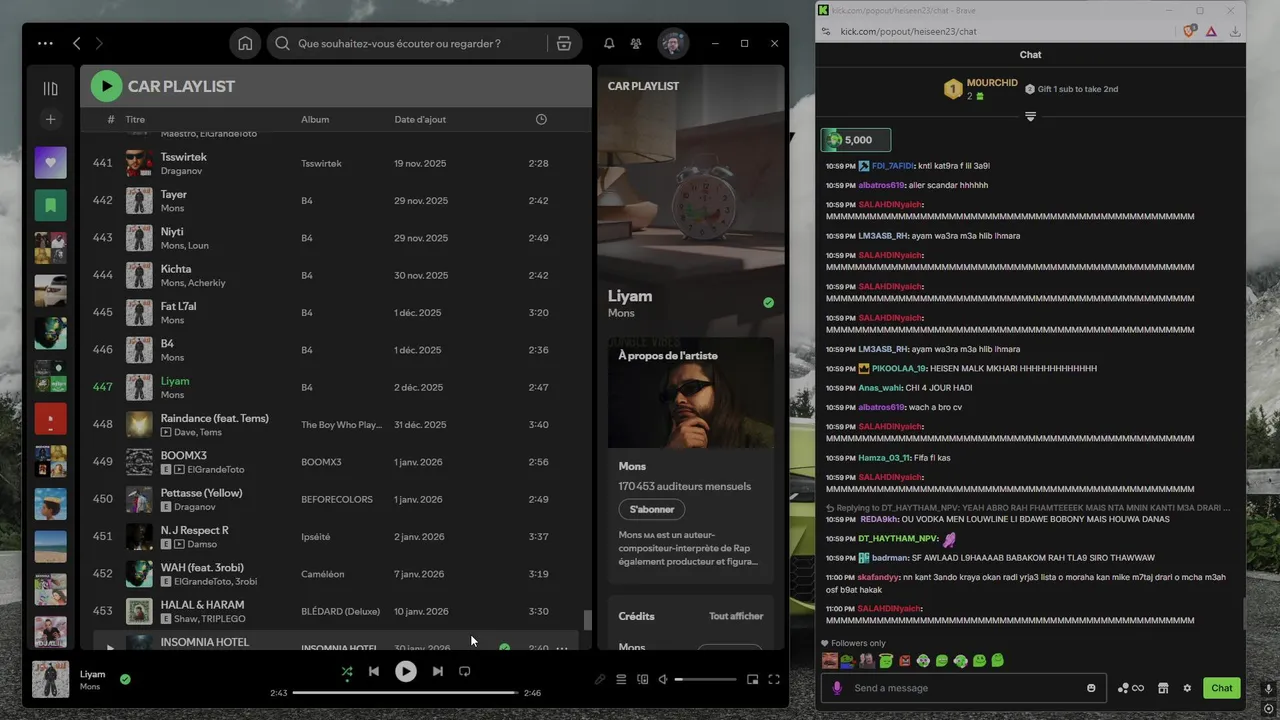Click the song progress bar
The image size is (1280, 720).
pos(406,692)
